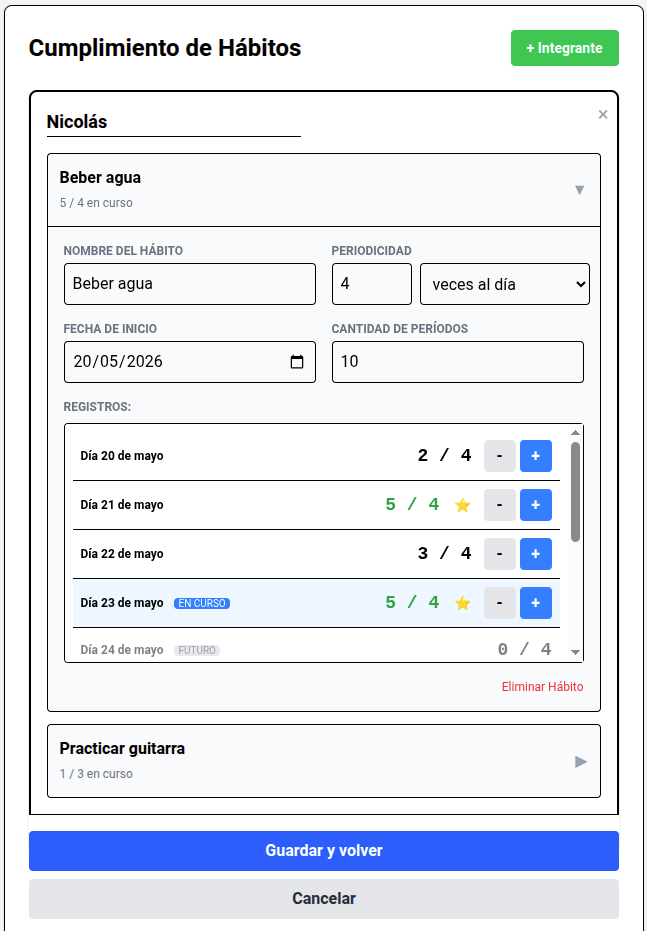Click the Cancelar button
This screenshot has width=647, height=931.
tap(324, 899)
